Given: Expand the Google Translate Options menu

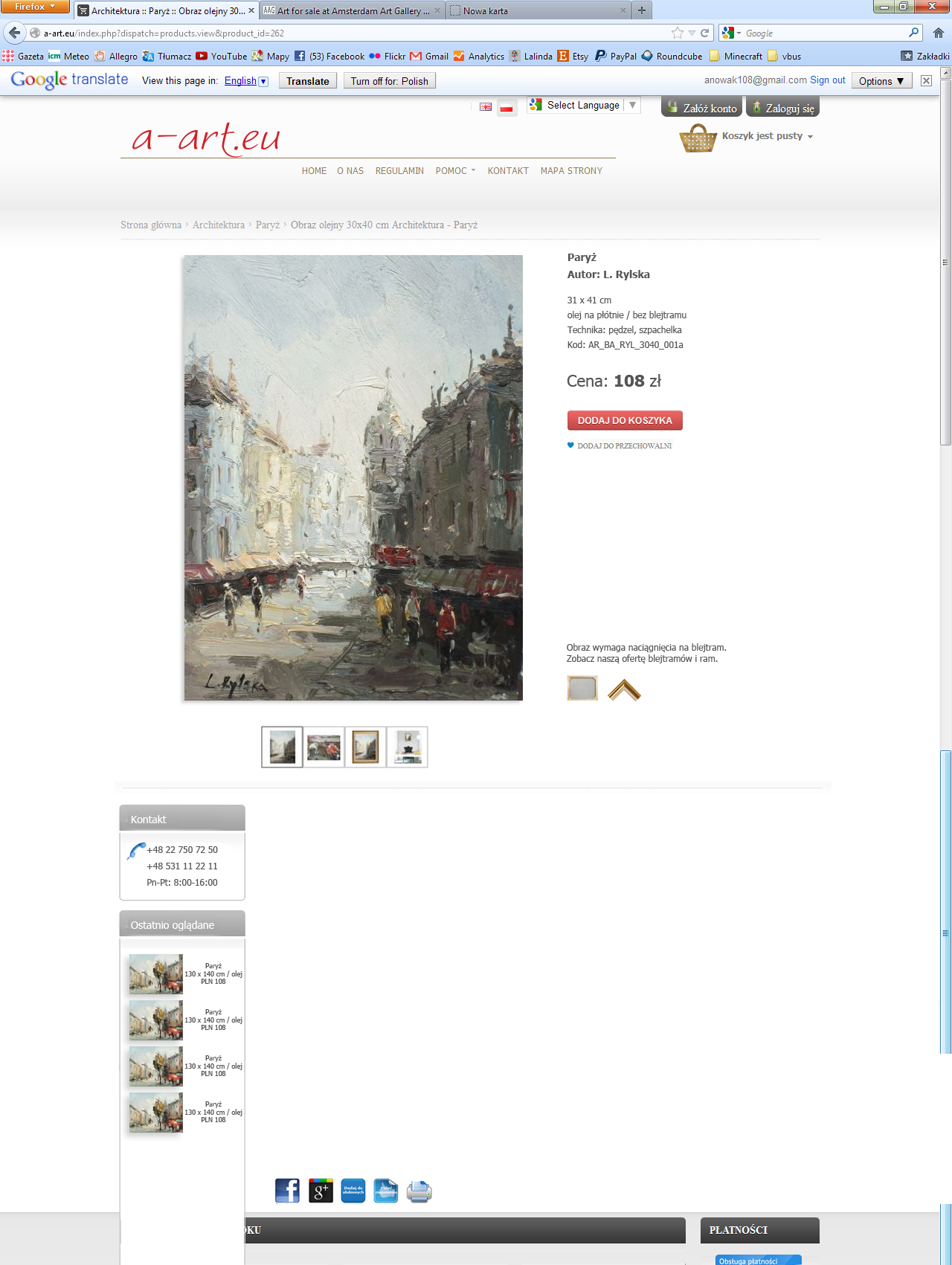Looking at the screenshot, I should [x=881, y=81].
